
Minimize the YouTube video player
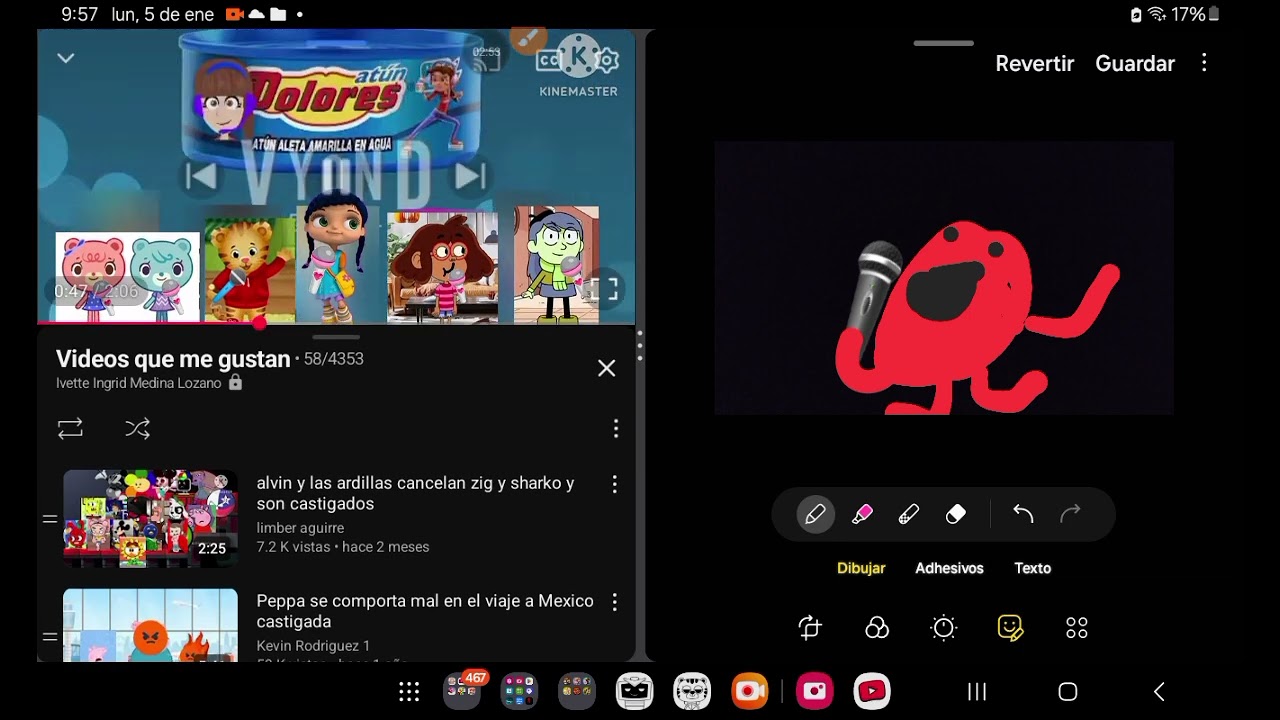[x=66, y=58]
